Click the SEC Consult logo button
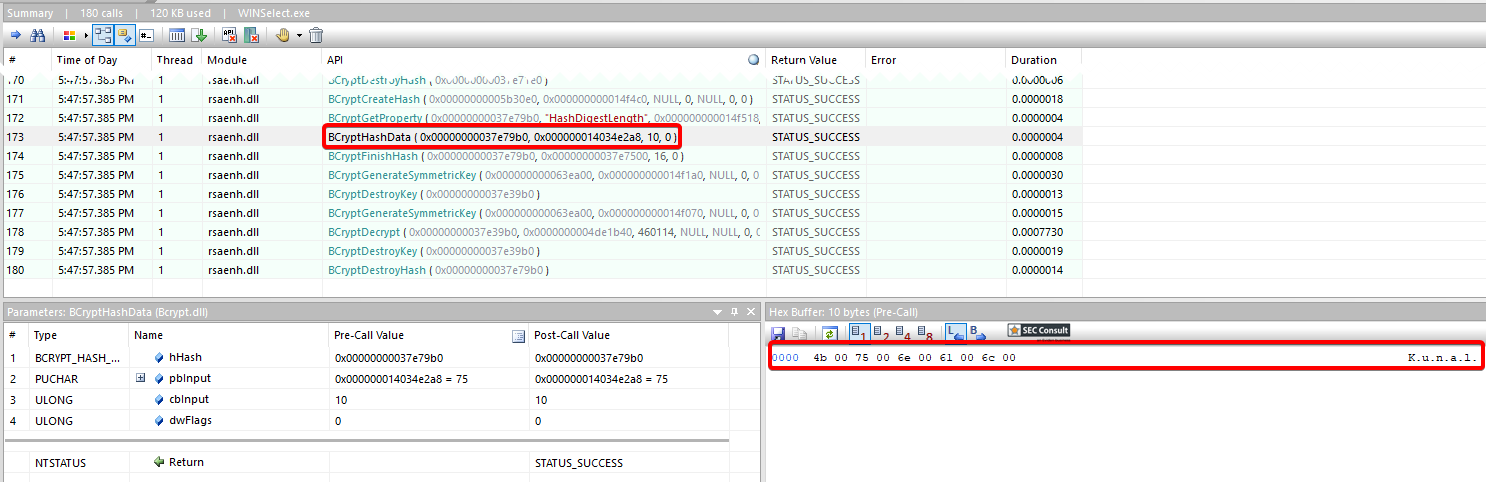Screen dimensions: 1486x482 [x=1038, y=332]
